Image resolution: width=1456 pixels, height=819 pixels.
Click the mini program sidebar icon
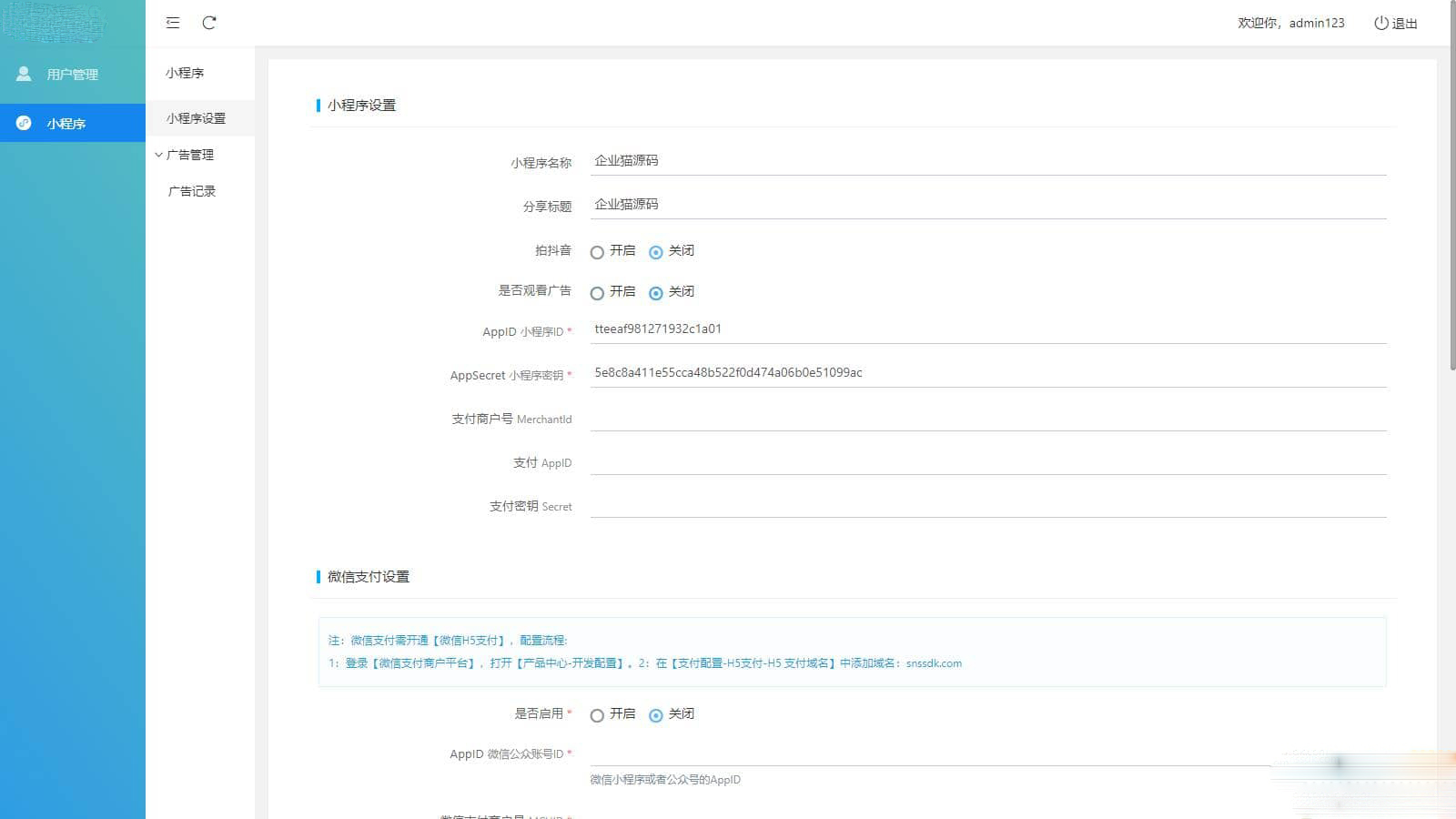[24, 123]
